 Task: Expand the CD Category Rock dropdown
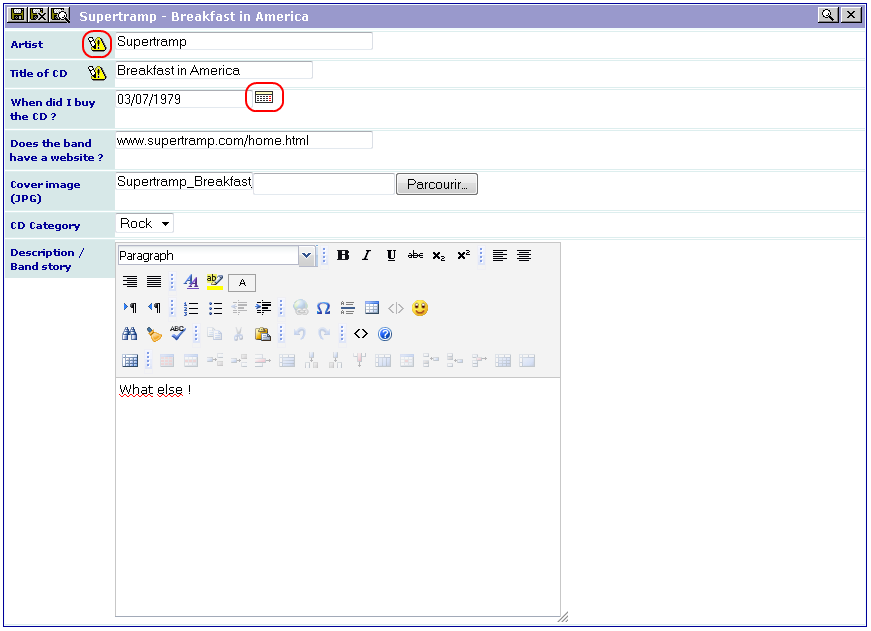pos(144,223)
